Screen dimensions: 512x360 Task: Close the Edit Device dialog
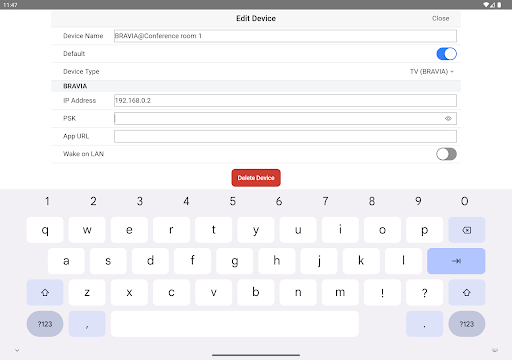click(x=440, y=18)
